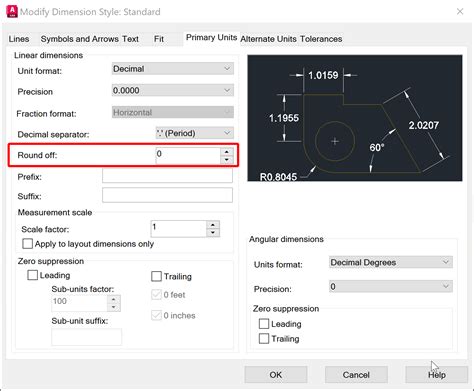Click the Scale factor up arrow
This screenshot has width=474, height=391.
tap(213, 225)
